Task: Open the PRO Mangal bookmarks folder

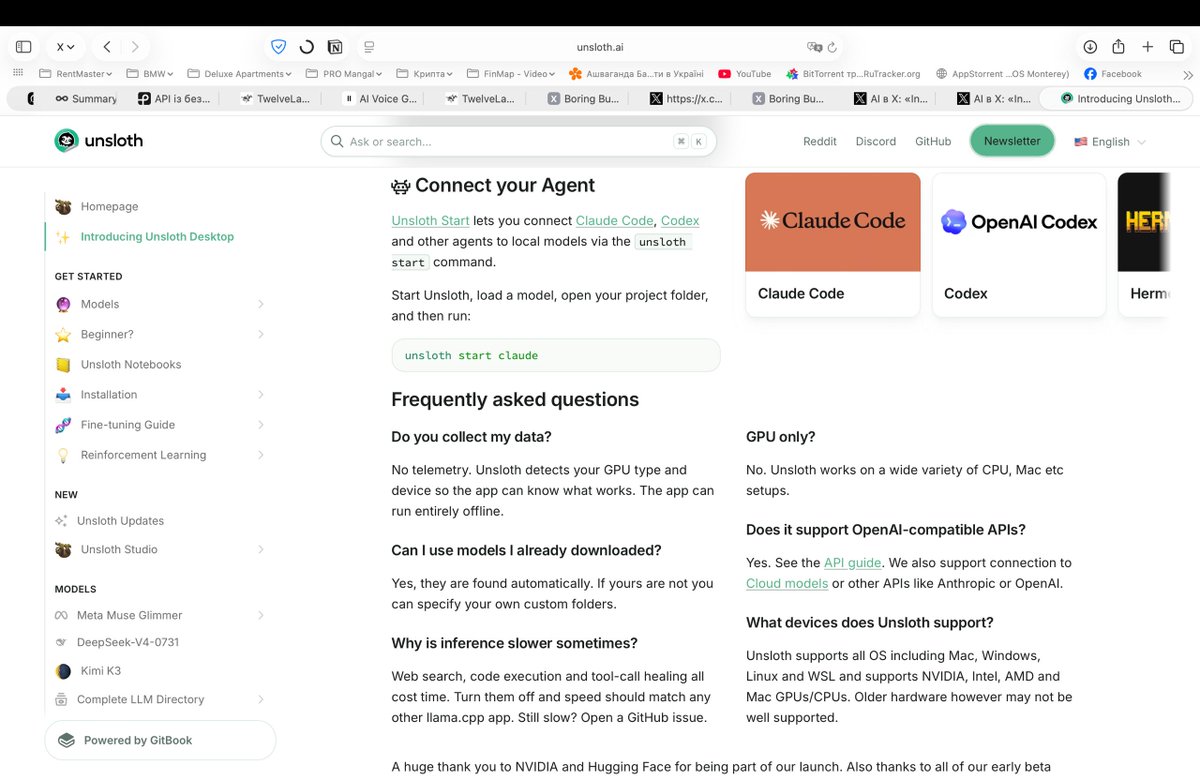Action: (x=344, y=73)
